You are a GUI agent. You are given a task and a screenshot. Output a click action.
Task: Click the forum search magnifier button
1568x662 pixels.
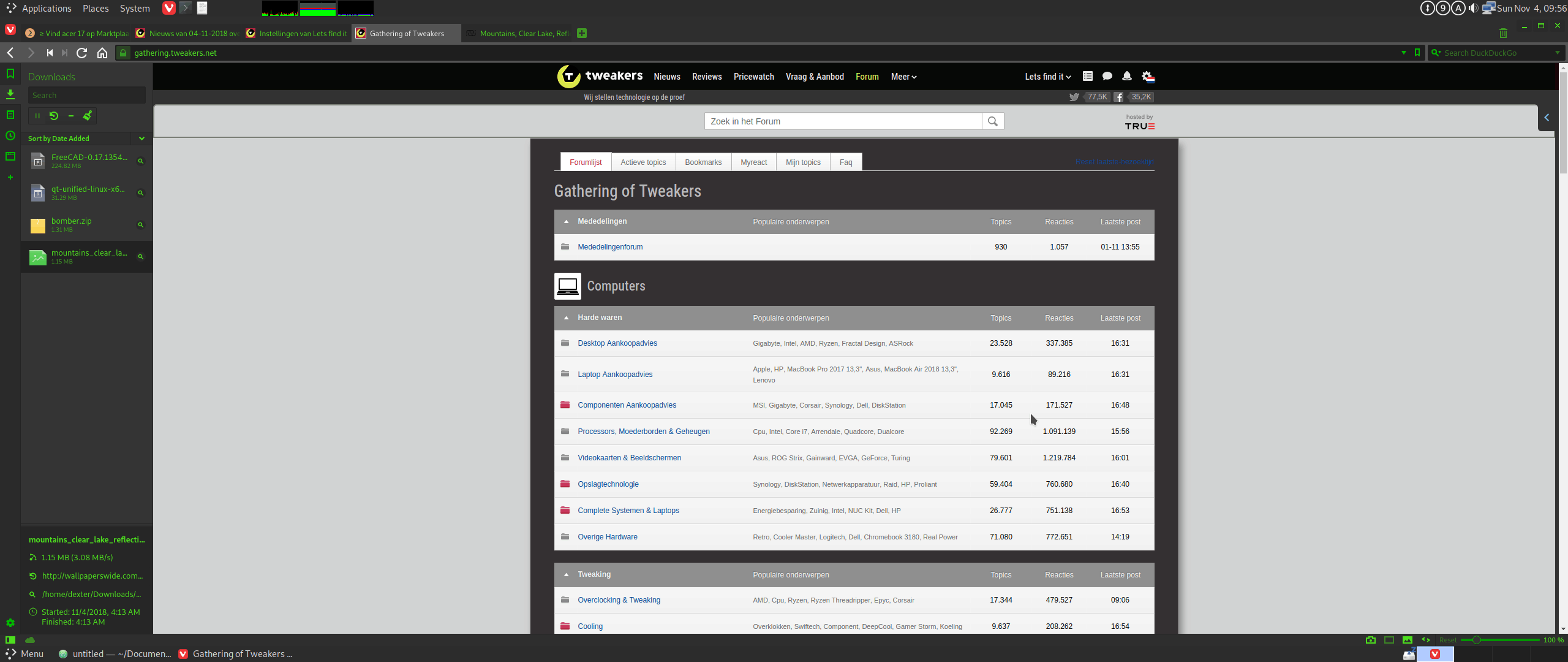pyautogui.click(x=993, y=121)
